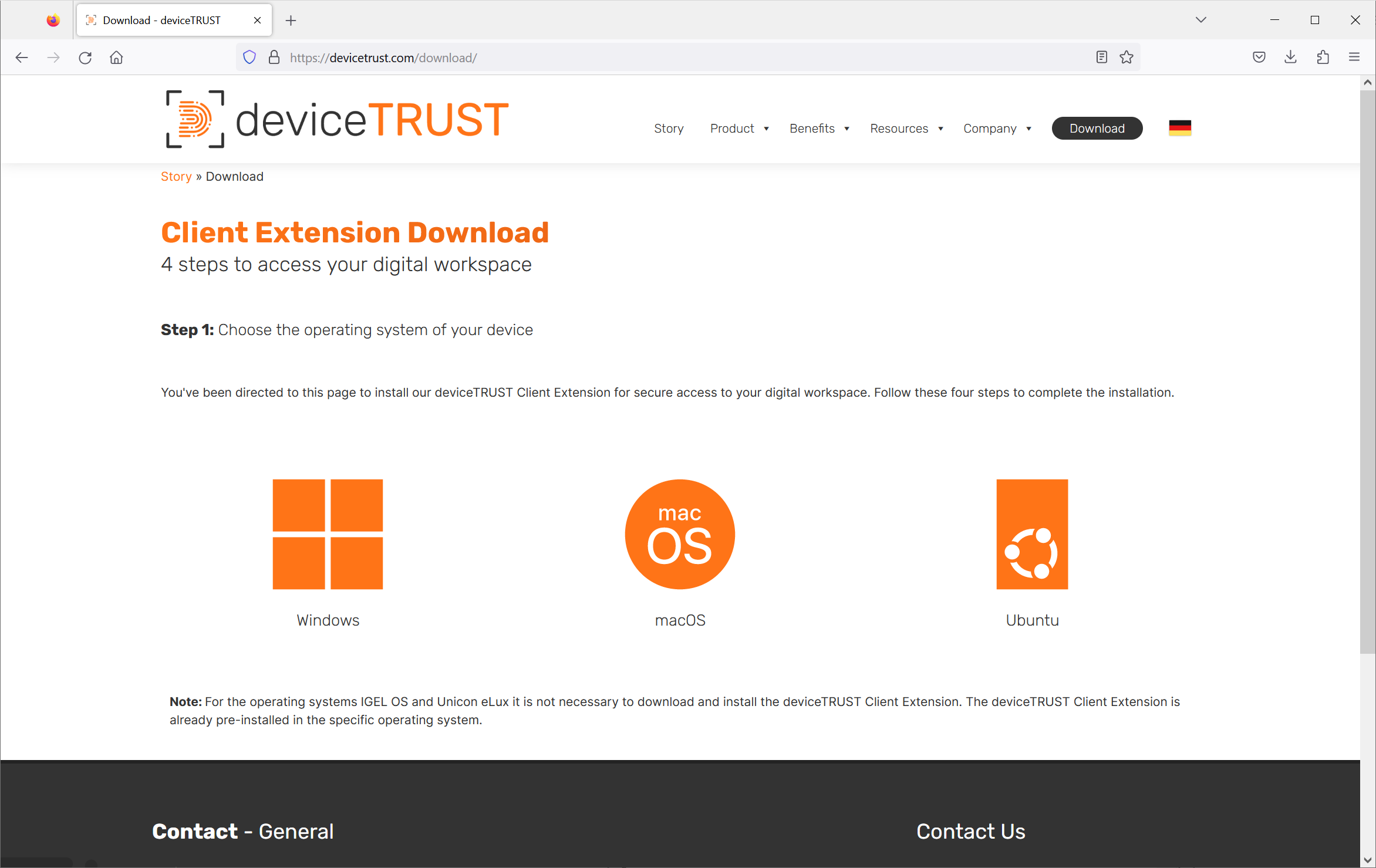The image size is (1376, 868).
Task: Expand the Company dropdown
Action: [990, 128]
